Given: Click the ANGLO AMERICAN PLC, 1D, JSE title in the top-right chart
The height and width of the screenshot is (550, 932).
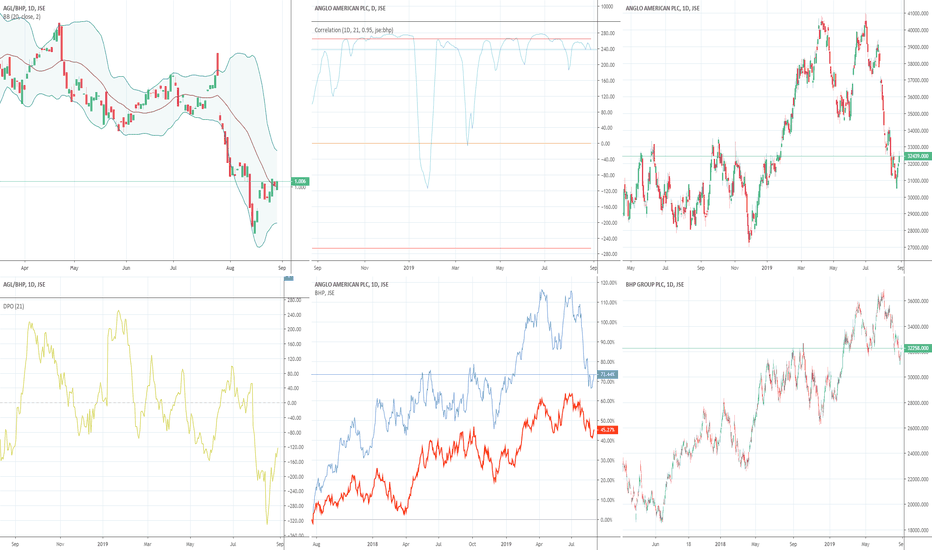Looking at the screenshot, I should coord(663,8).
